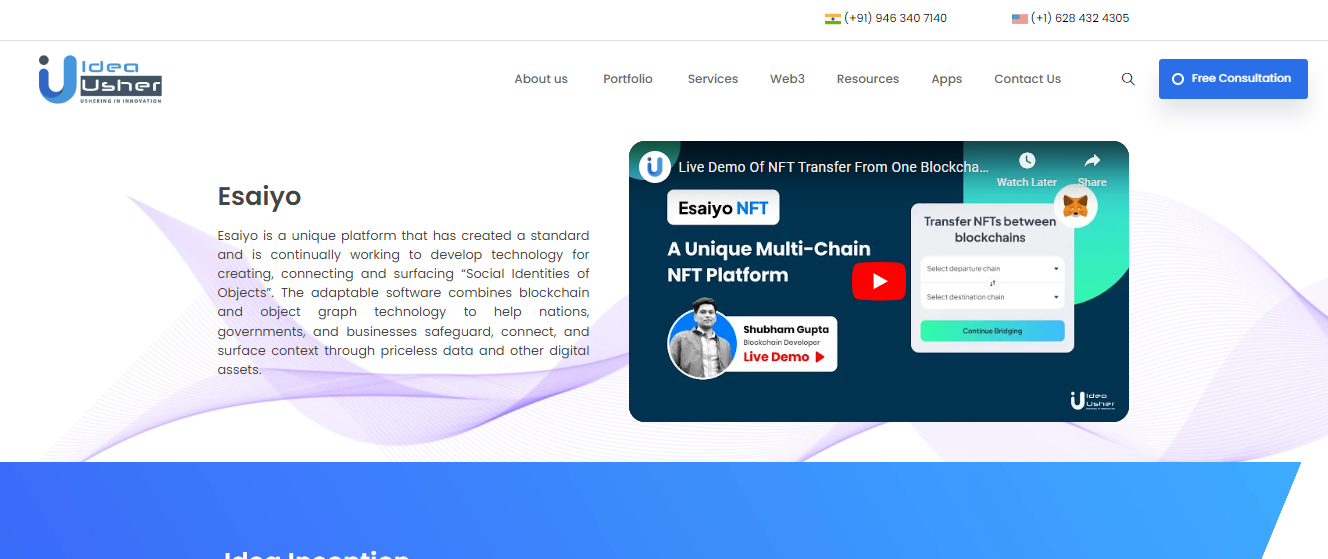Click the Free Consultation button
The width and height of the screenshot is (1328, 559).
pyautogui.click(x=1233, y=79)
